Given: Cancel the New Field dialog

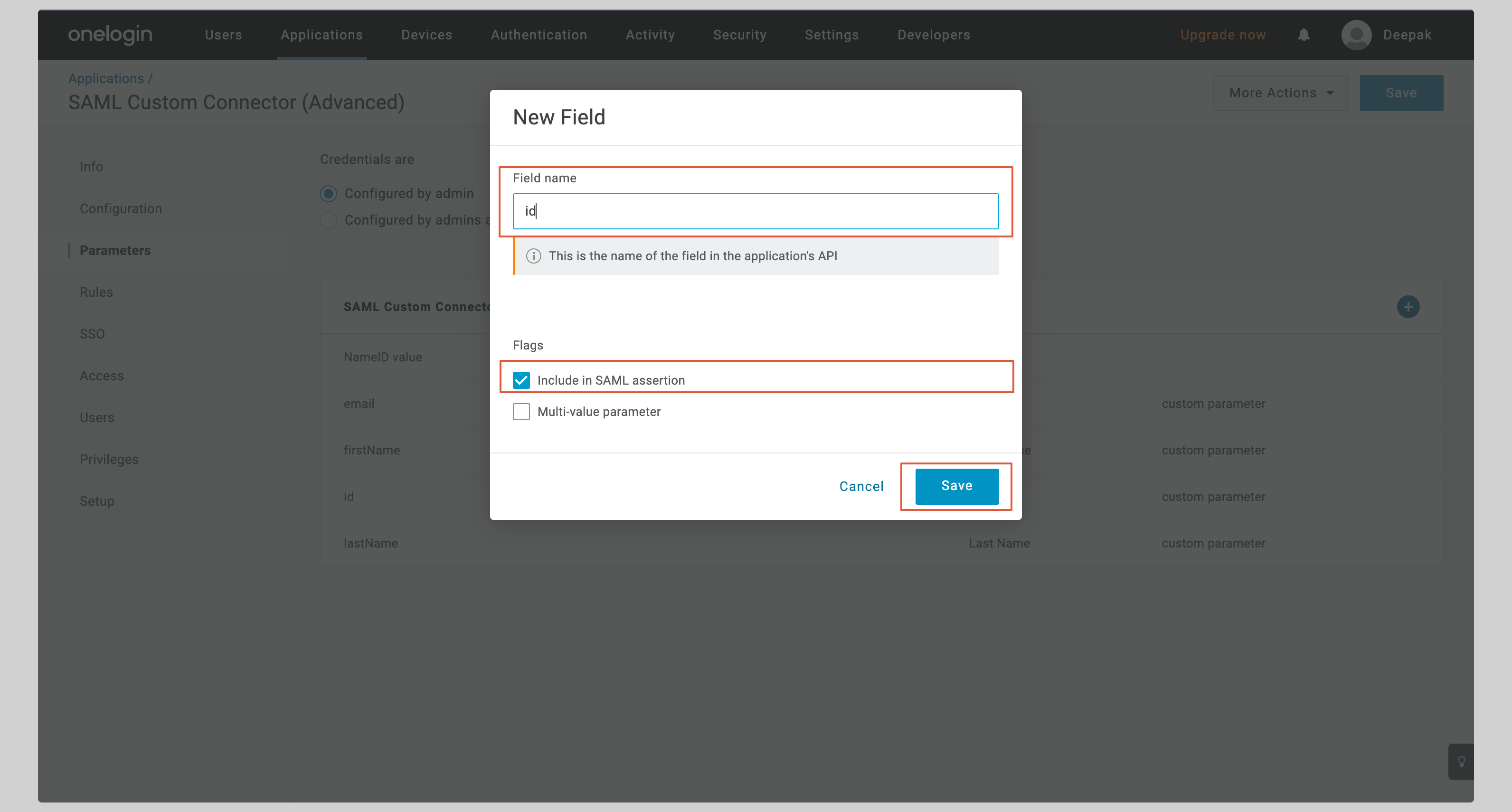Looking at the screenshot, I should [x=861, y=486].
